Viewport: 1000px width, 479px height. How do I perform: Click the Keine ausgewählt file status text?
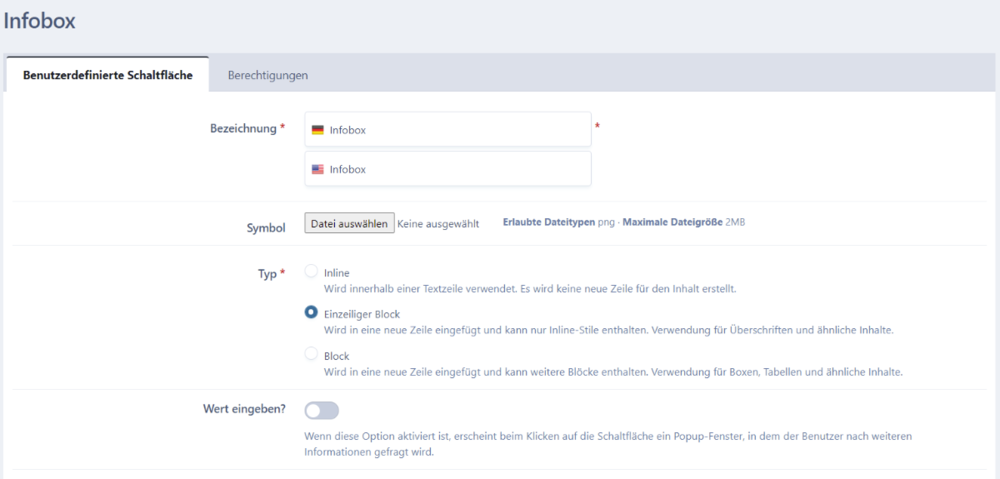click(438, 224)
